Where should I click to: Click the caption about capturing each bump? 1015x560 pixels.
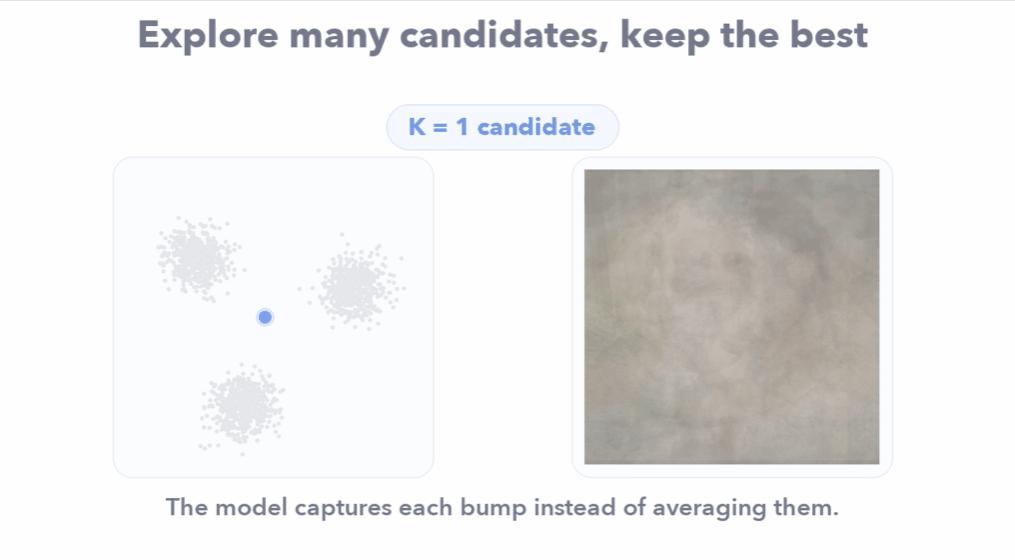pos(502,507)
